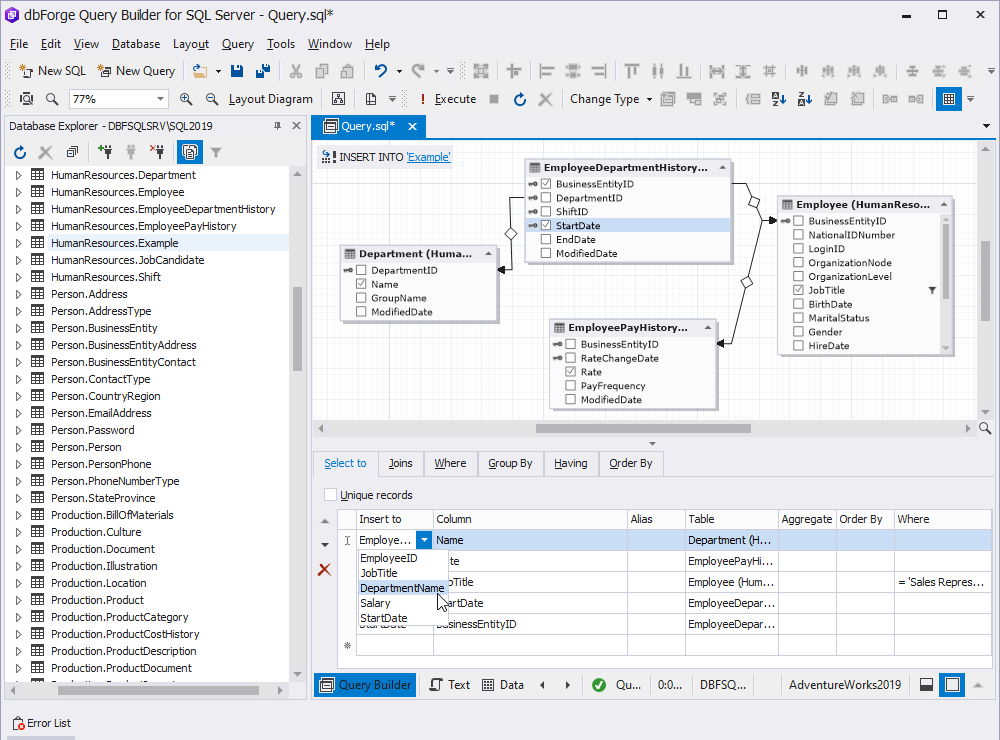The image size is (1000, 740).
Task: Click the Undo arrow icon
Action: (381, 71)
